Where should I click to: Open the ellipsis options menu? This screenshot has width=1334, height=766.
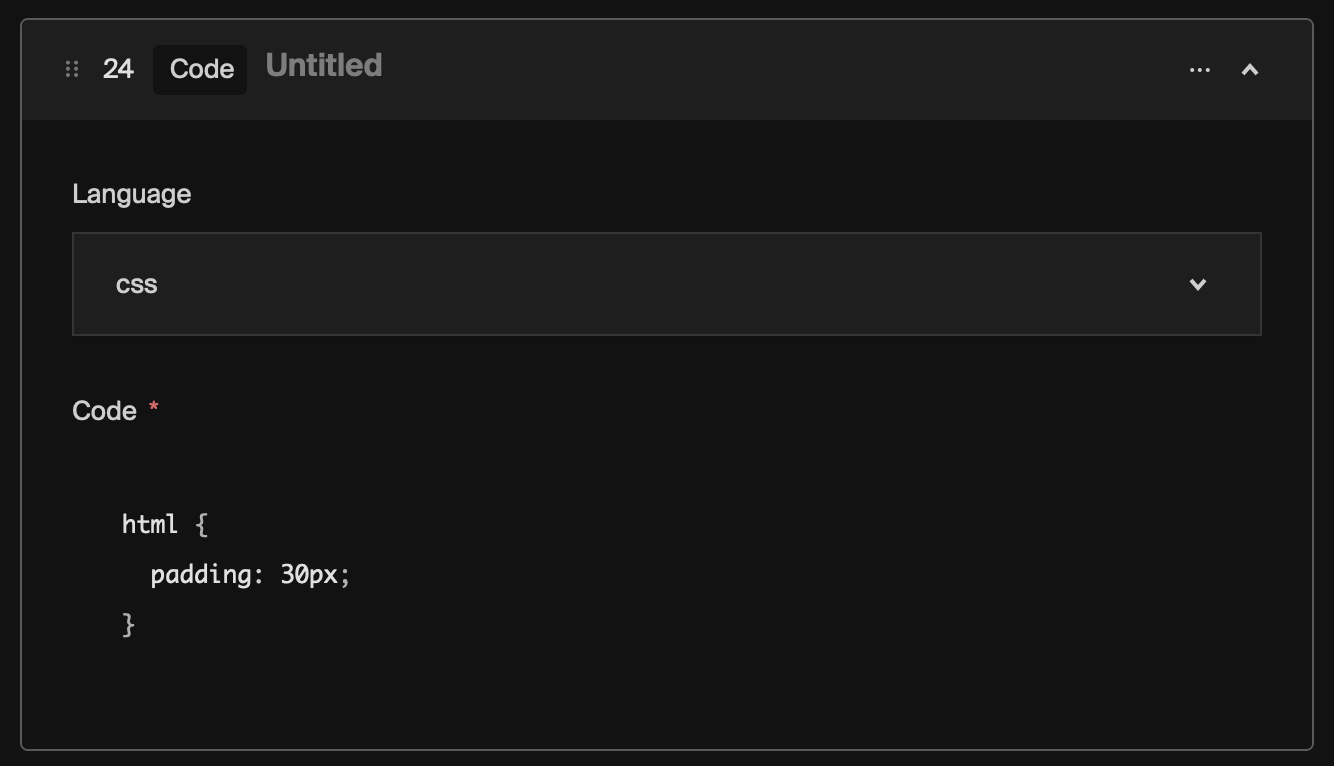point(1199,69)
